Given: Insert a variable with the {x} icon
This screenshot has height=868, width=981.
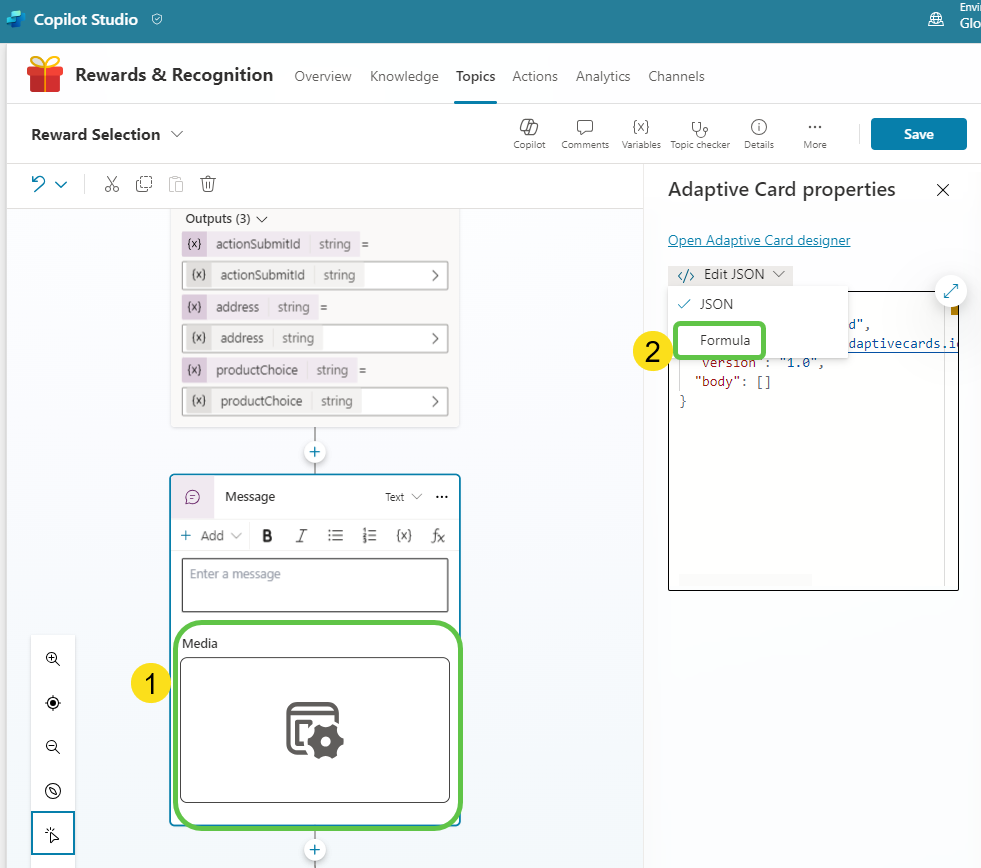Looking at the screenshot, I should (404, 535).
